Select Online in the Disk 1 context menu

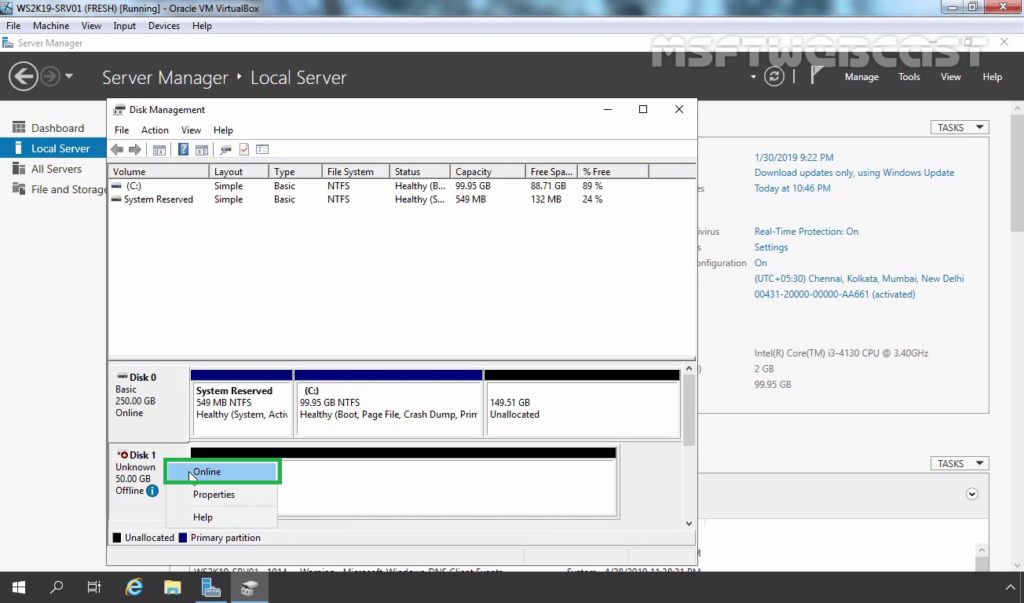[x=222, y=472]
